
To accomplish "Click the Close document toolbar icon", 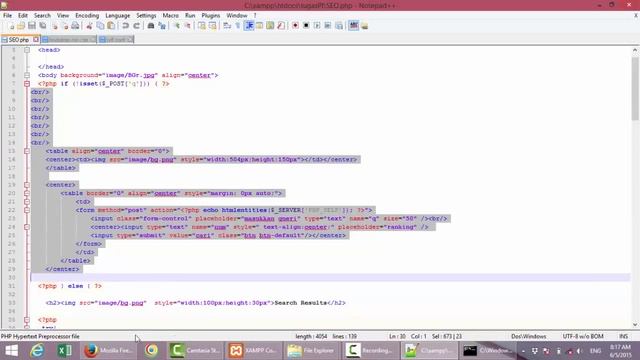I will click(54, 26).
